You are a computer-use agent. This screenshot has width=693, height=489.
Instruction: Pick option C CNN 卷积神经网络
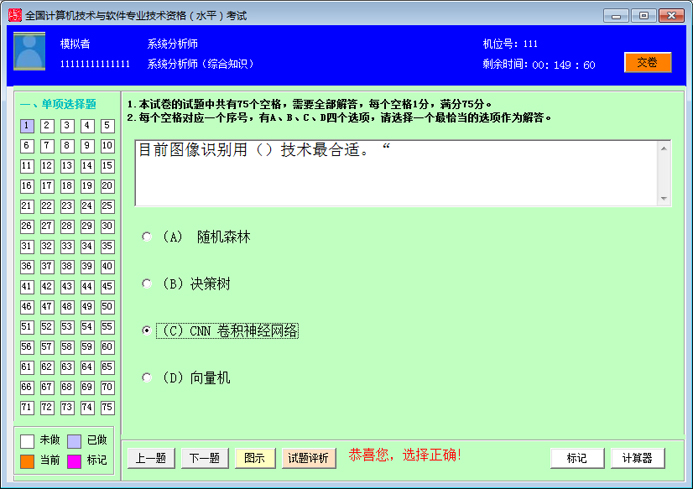(x=147, y=331)
